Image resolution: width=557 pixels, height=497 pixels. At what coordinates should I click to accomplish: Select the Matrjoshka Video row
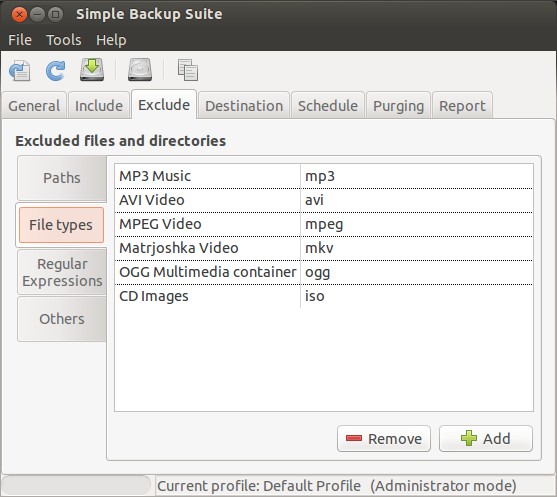(x=324, y=248)
